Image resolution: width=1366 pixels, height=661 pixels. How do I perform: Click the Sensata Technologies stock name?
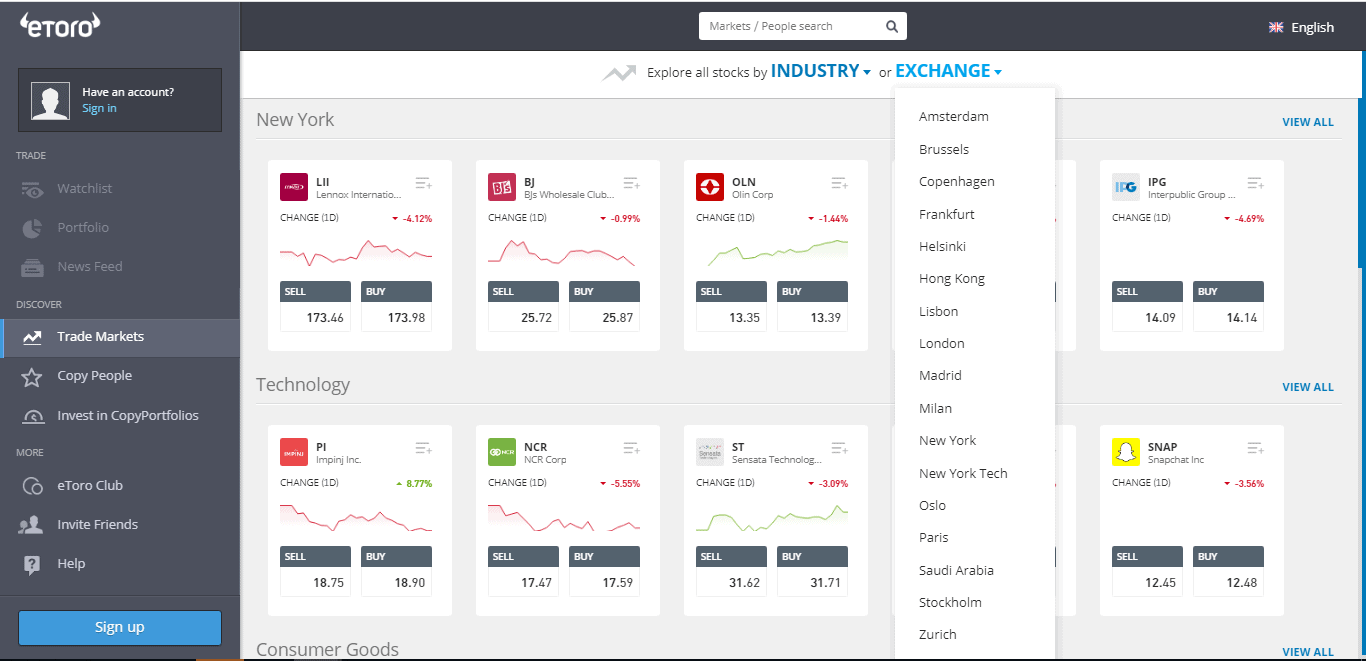tap(776, 460)
